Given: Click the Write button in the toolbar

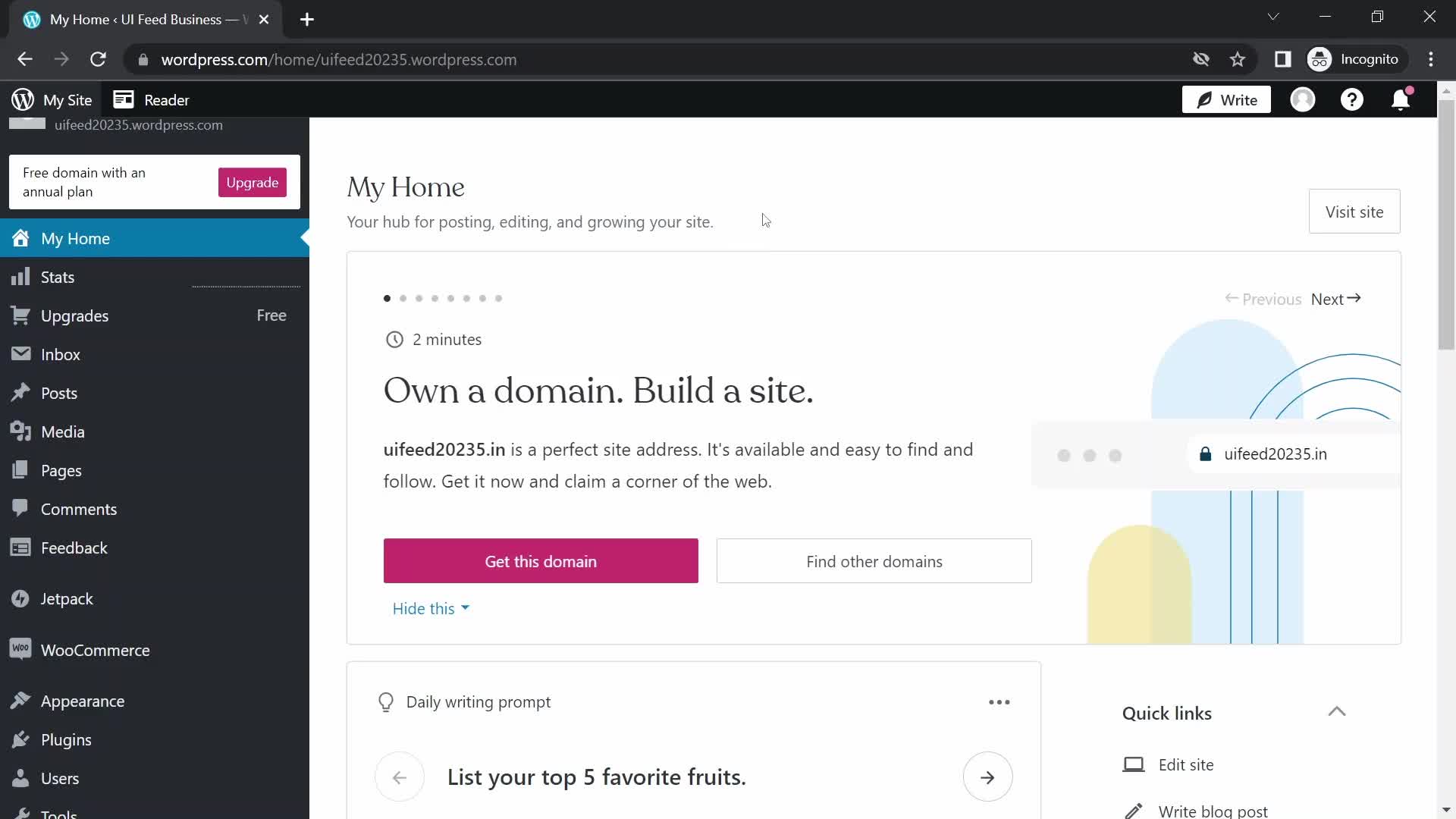Looking at the screenshot, I should pyautogui.click(x=1225, y=99).
